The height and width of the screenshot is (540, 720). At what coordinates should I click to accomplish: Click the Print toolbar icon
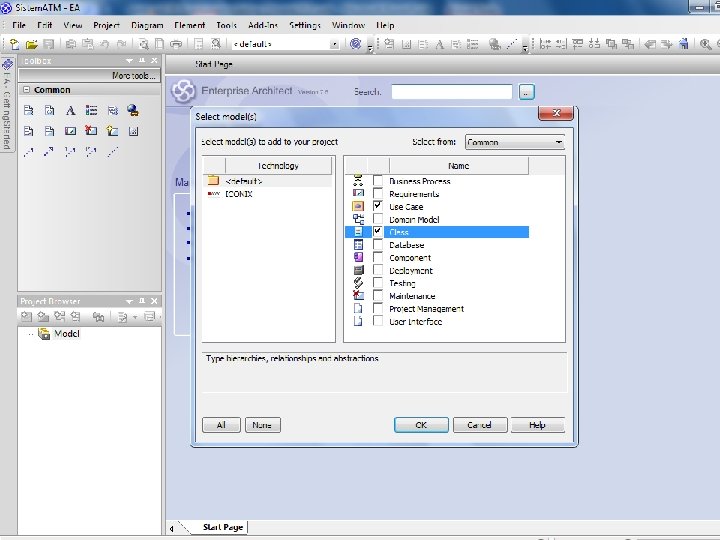coord(176,44)
